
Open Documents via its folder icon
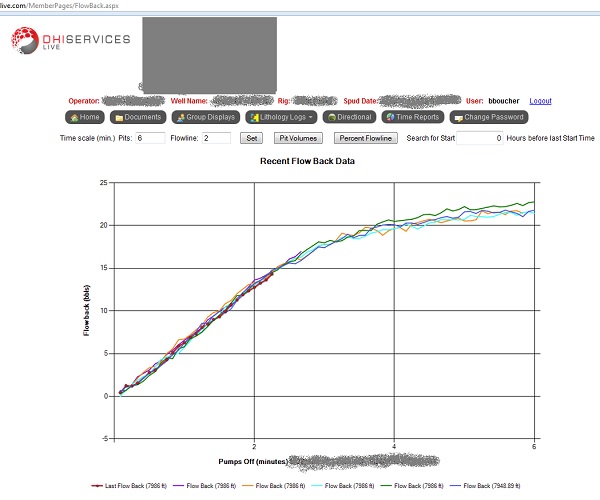(x=119, y=118)
